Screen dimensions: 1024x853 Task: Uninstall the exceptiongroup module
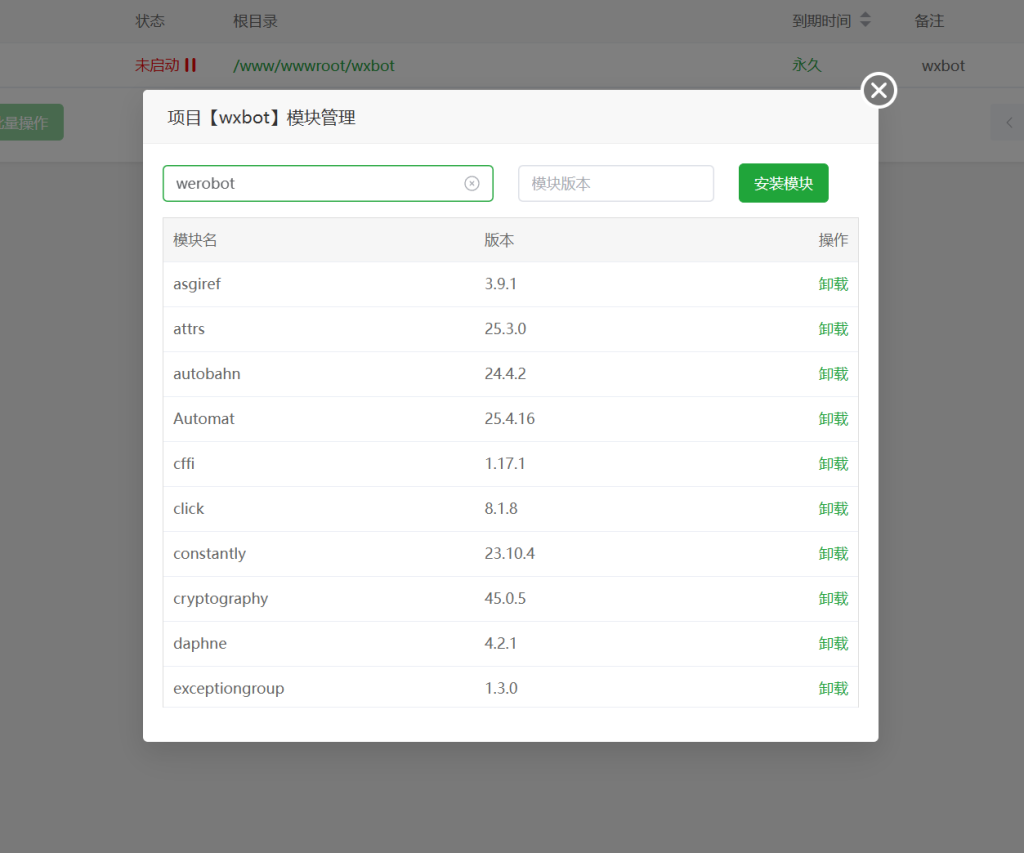click(832, 689)
